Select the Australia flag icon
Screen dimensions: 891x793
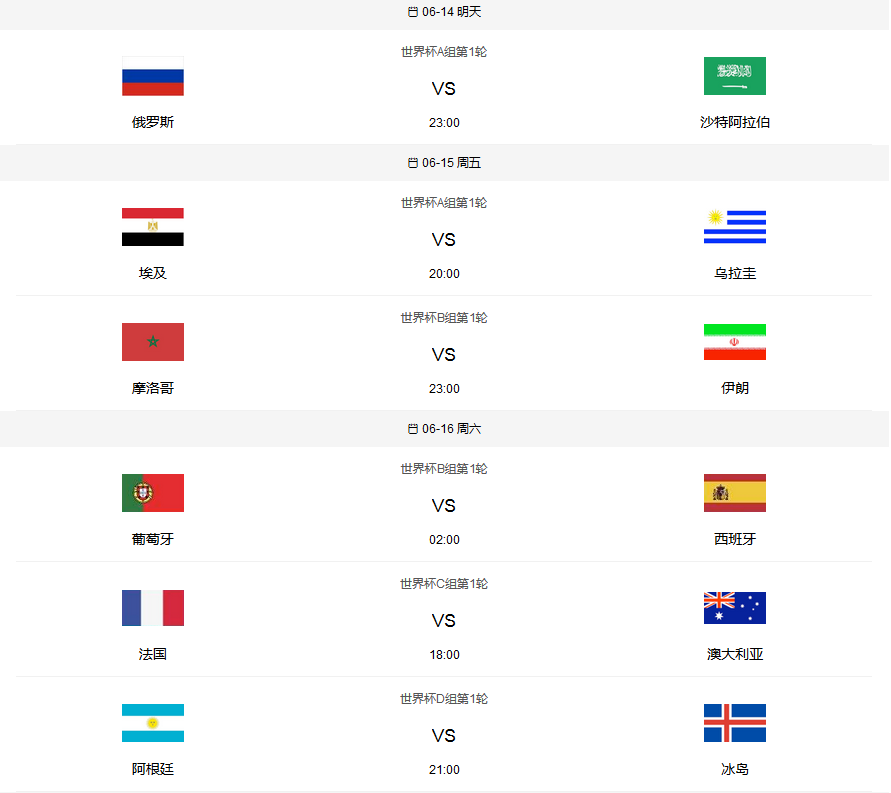[x=734, y=608]
